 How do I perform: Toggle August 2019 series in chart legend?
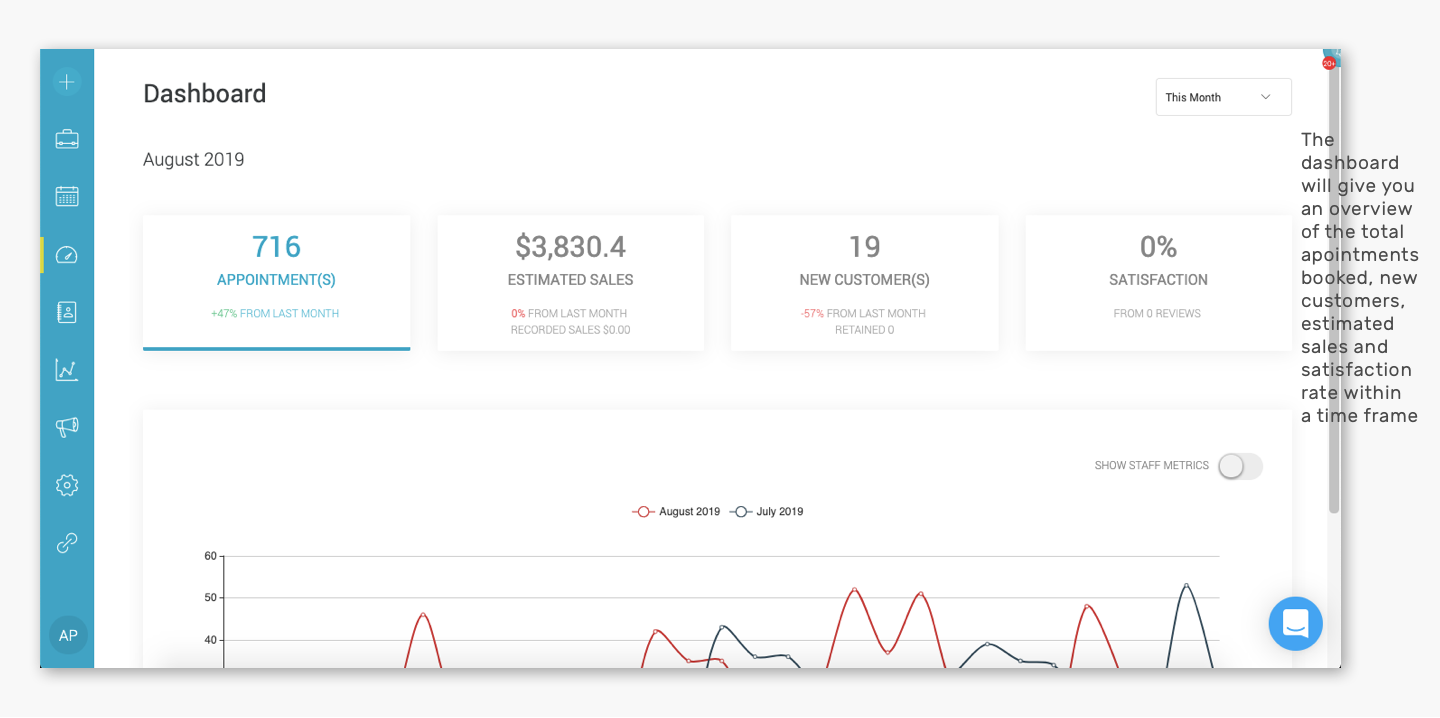click(x=676, y=512)
